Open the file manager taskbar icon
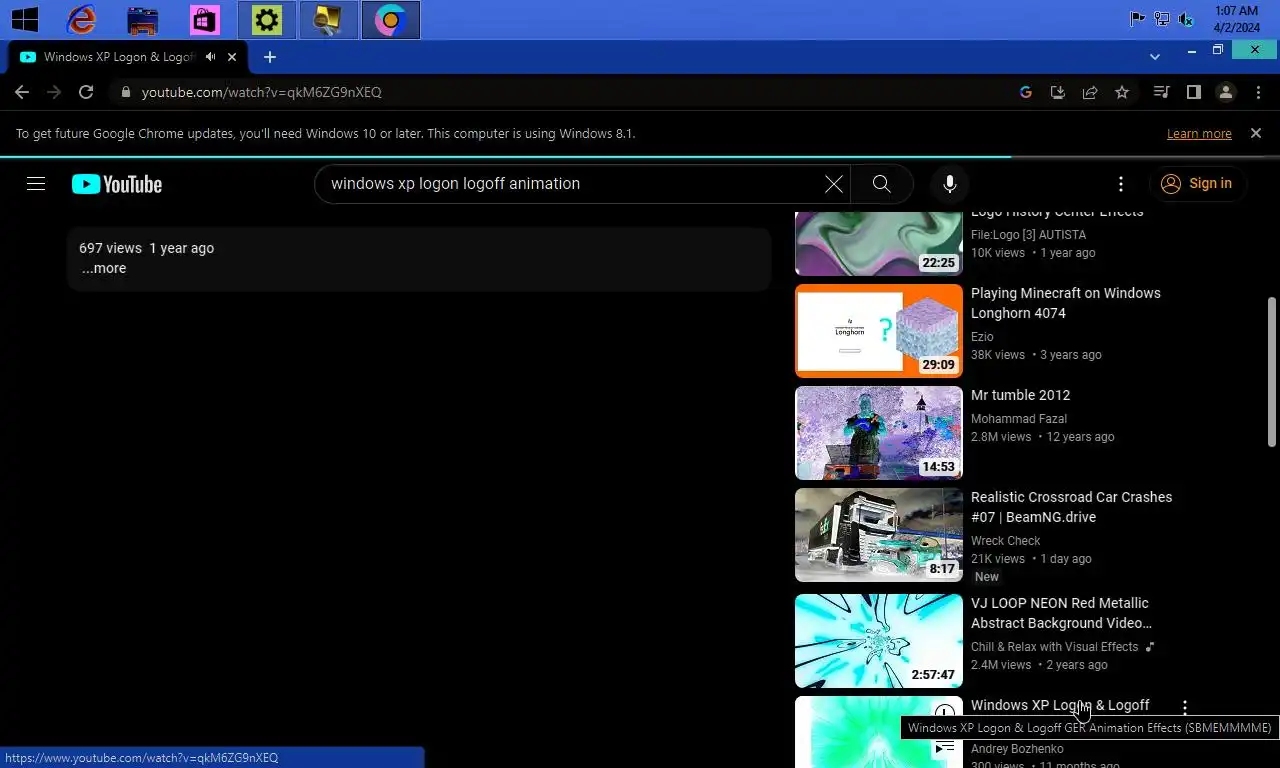 143,19
